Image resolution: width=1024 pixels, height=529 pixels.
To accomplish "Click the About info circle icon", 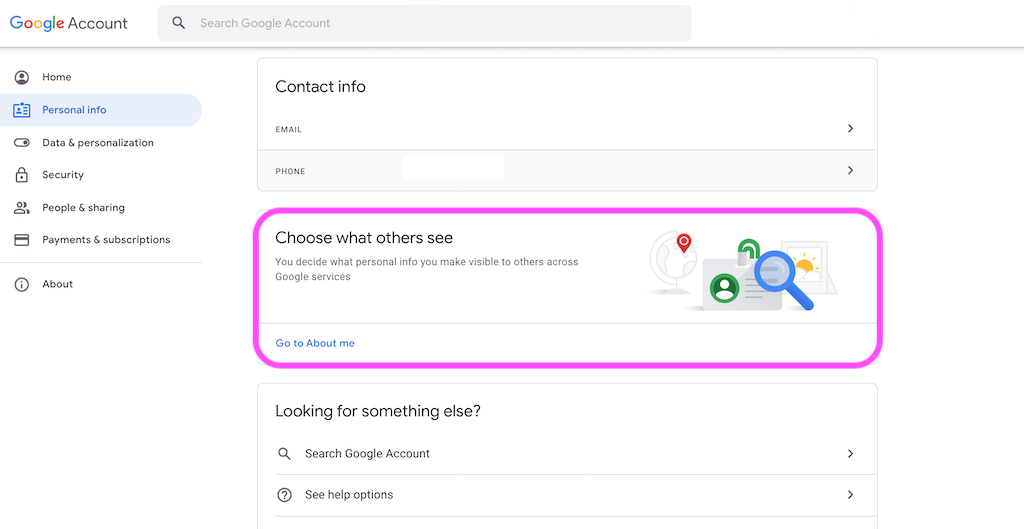I will pyautogui.click(x=22, y=284).
